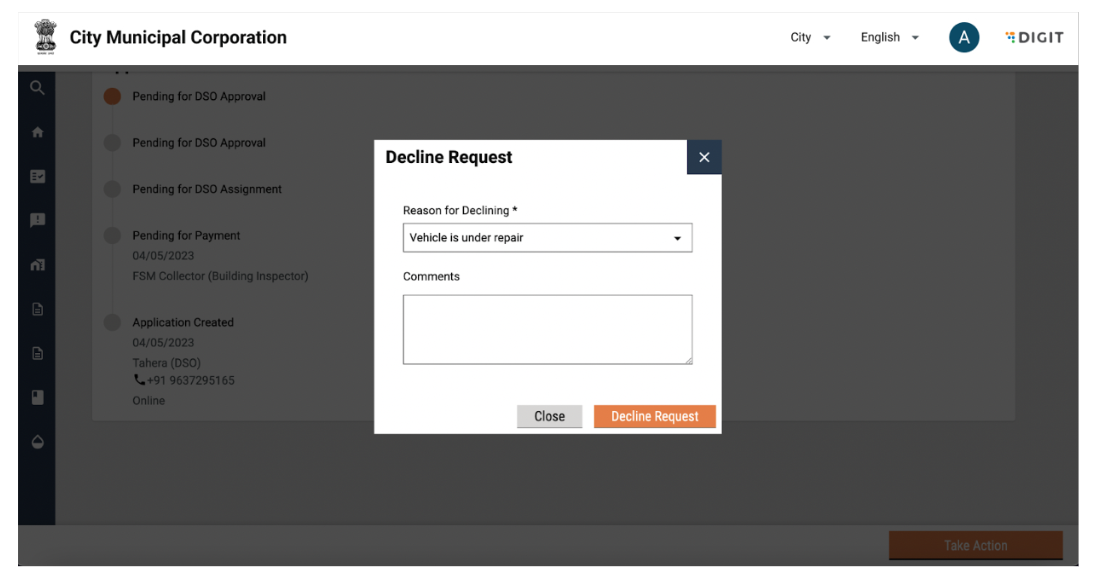Click the DIGIT logo in the header

point(1034,38)
